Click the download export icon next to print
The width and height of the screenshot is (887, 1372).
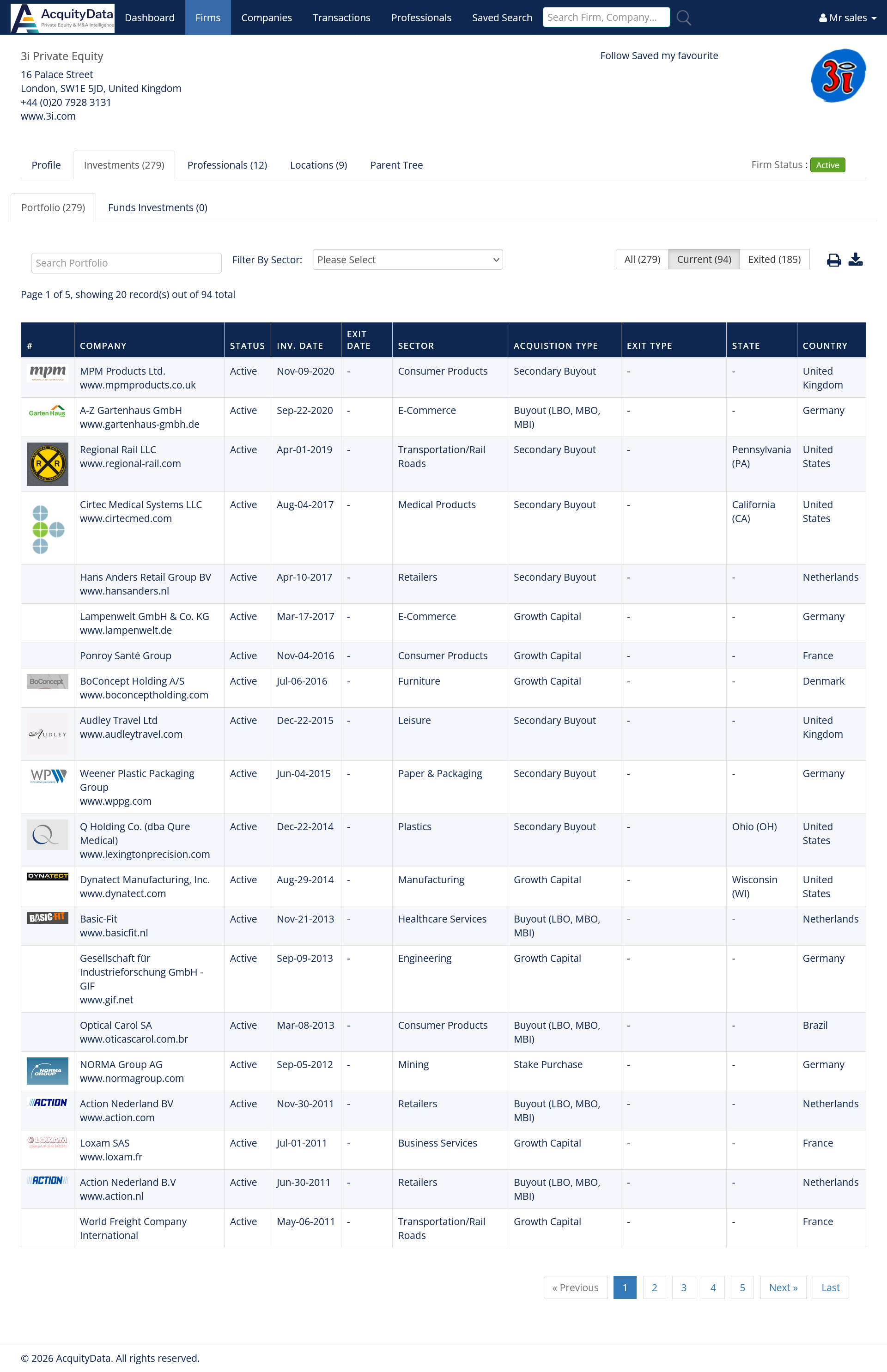click(x=857, y=260)
